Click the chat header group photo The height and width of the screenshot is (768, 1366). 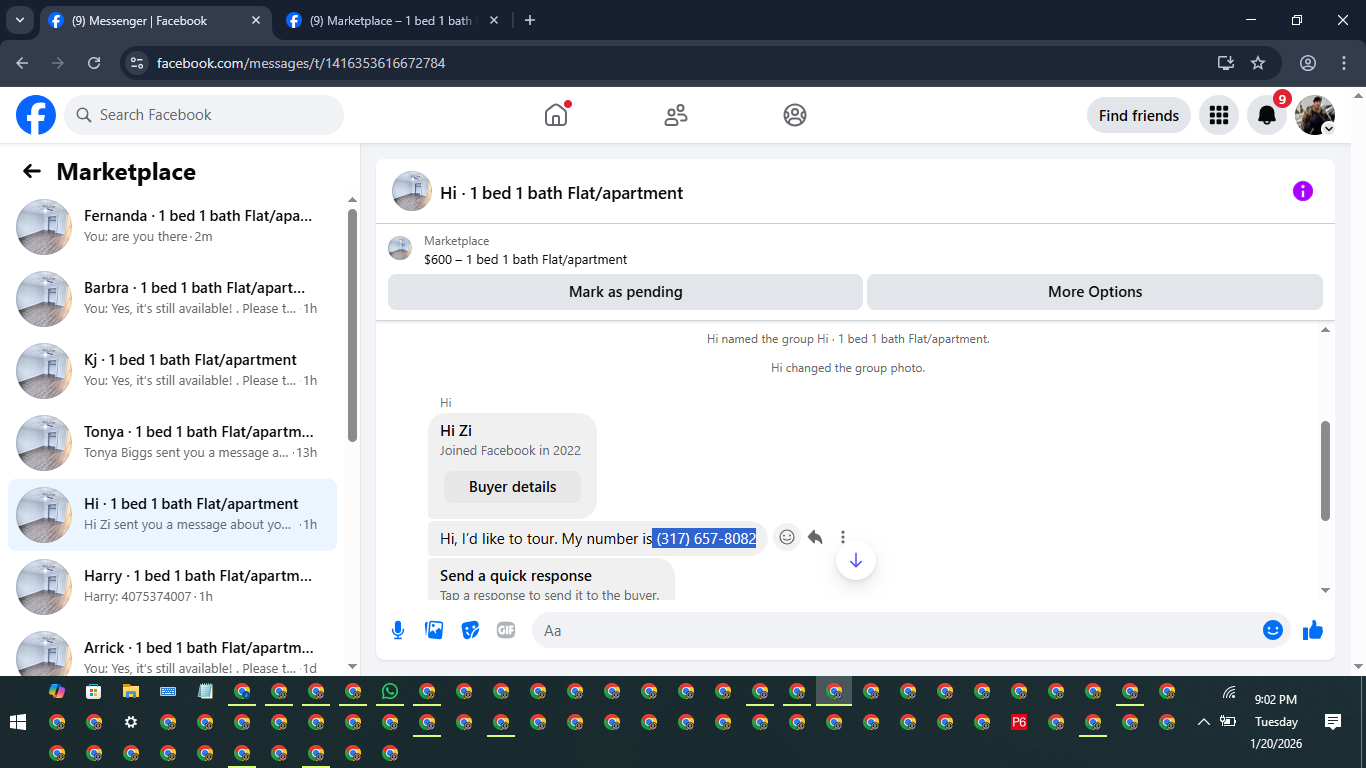point(412,191)
